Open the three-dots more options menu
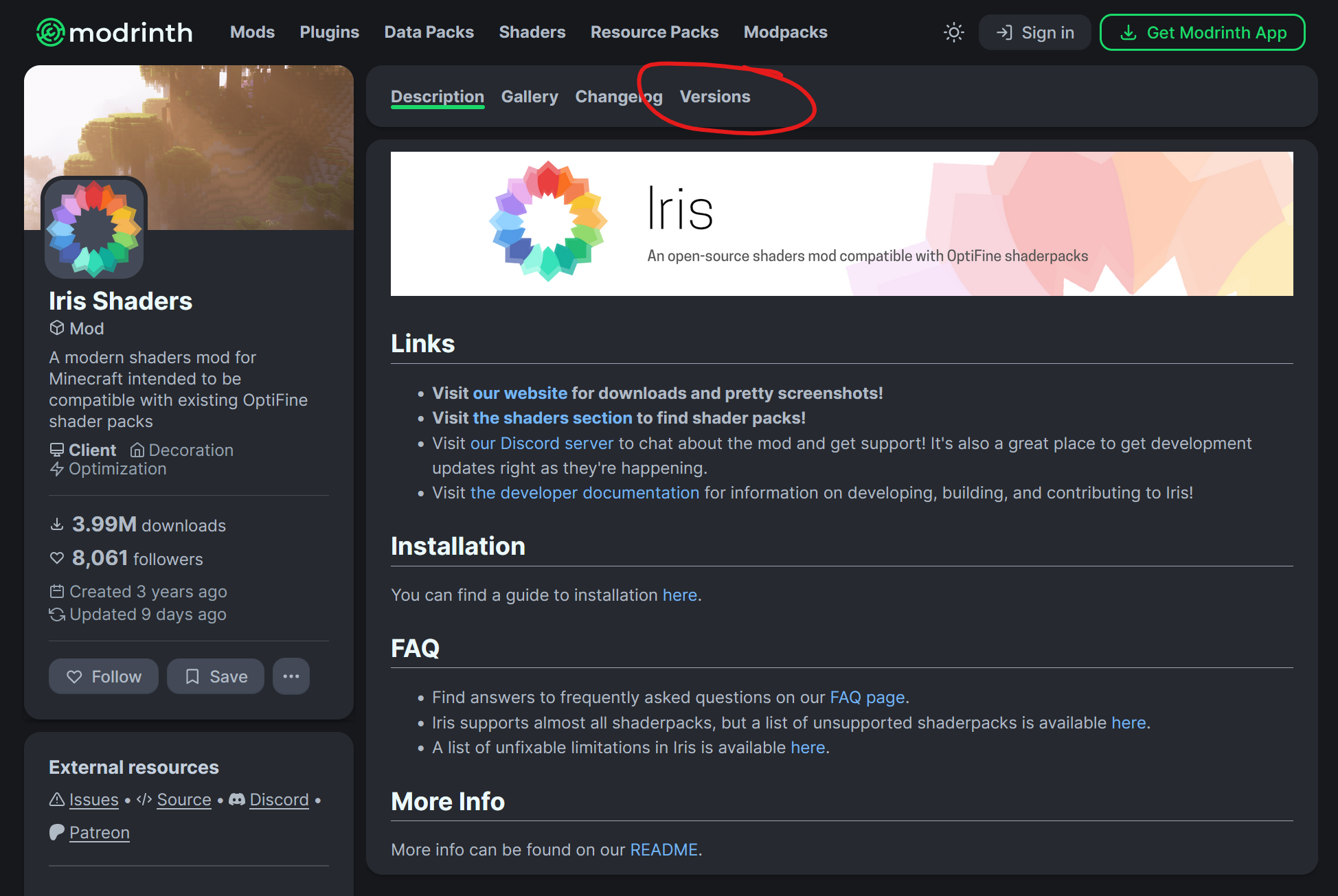The height and width of the screenshot is (896, 1338). tap(291, 676)
